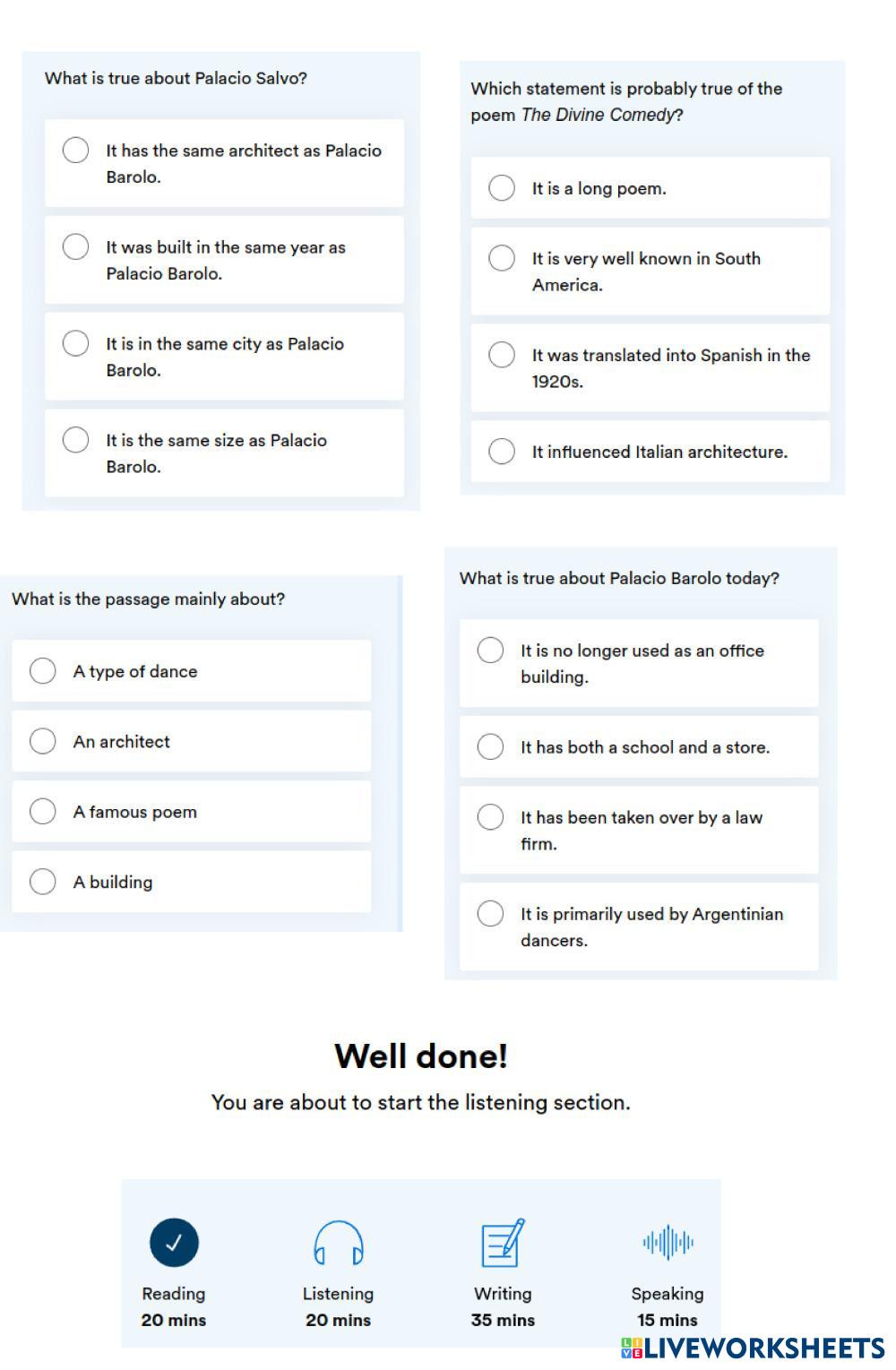The width and height of the screenshot is (896, 1370).
Task: Click the Liveworksheets logo
Action: pos(752,1348)
